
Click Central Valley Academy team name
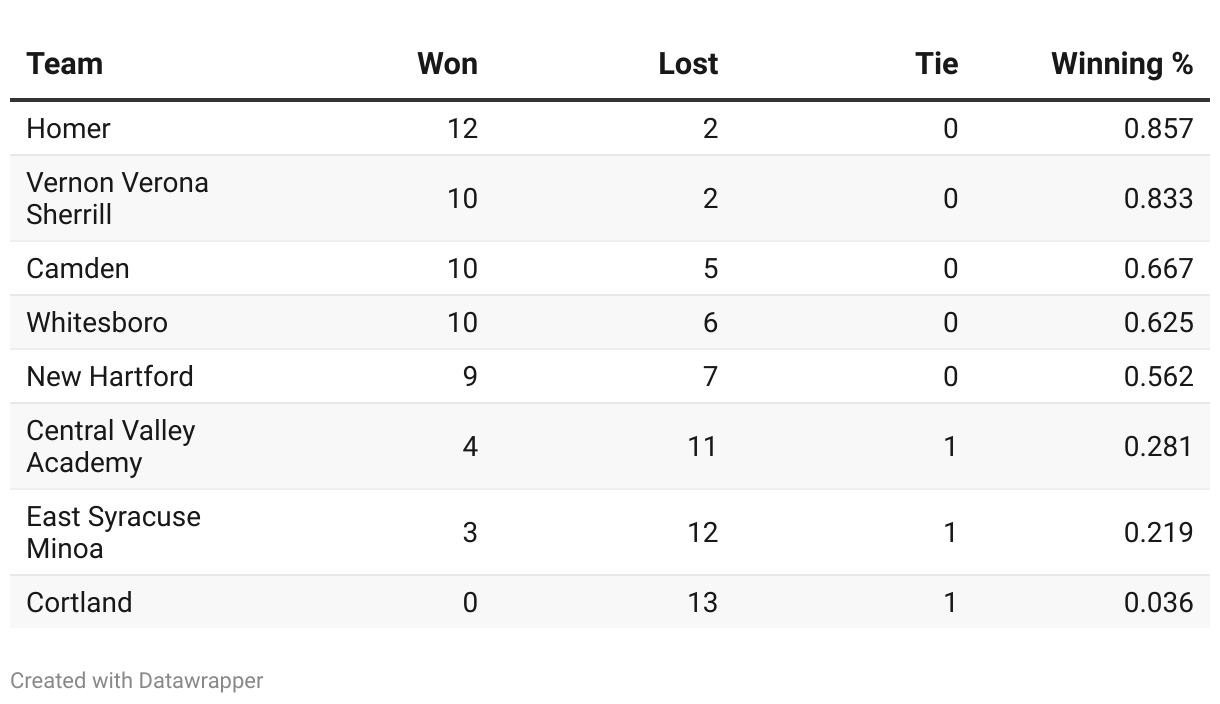click(x=111, y=446)
